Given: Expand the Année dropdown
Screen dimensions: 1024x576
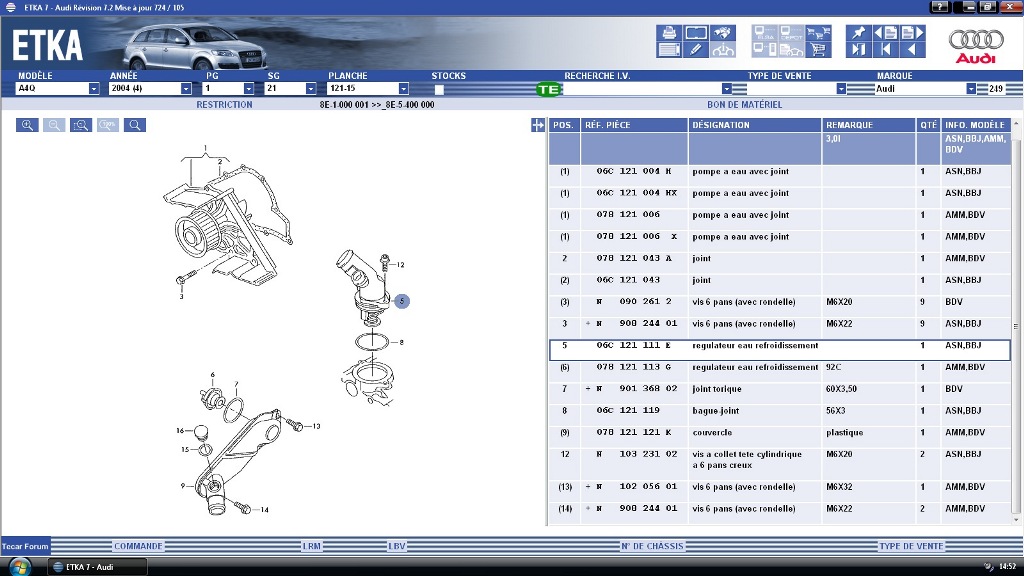Looking at the screenshot, I should tap(186, 89).
